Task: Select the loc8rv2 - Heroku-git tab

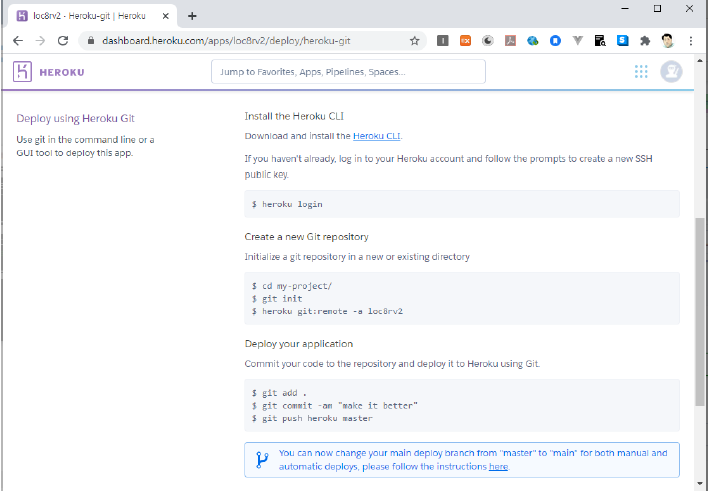Action: (x=90, y=16)
